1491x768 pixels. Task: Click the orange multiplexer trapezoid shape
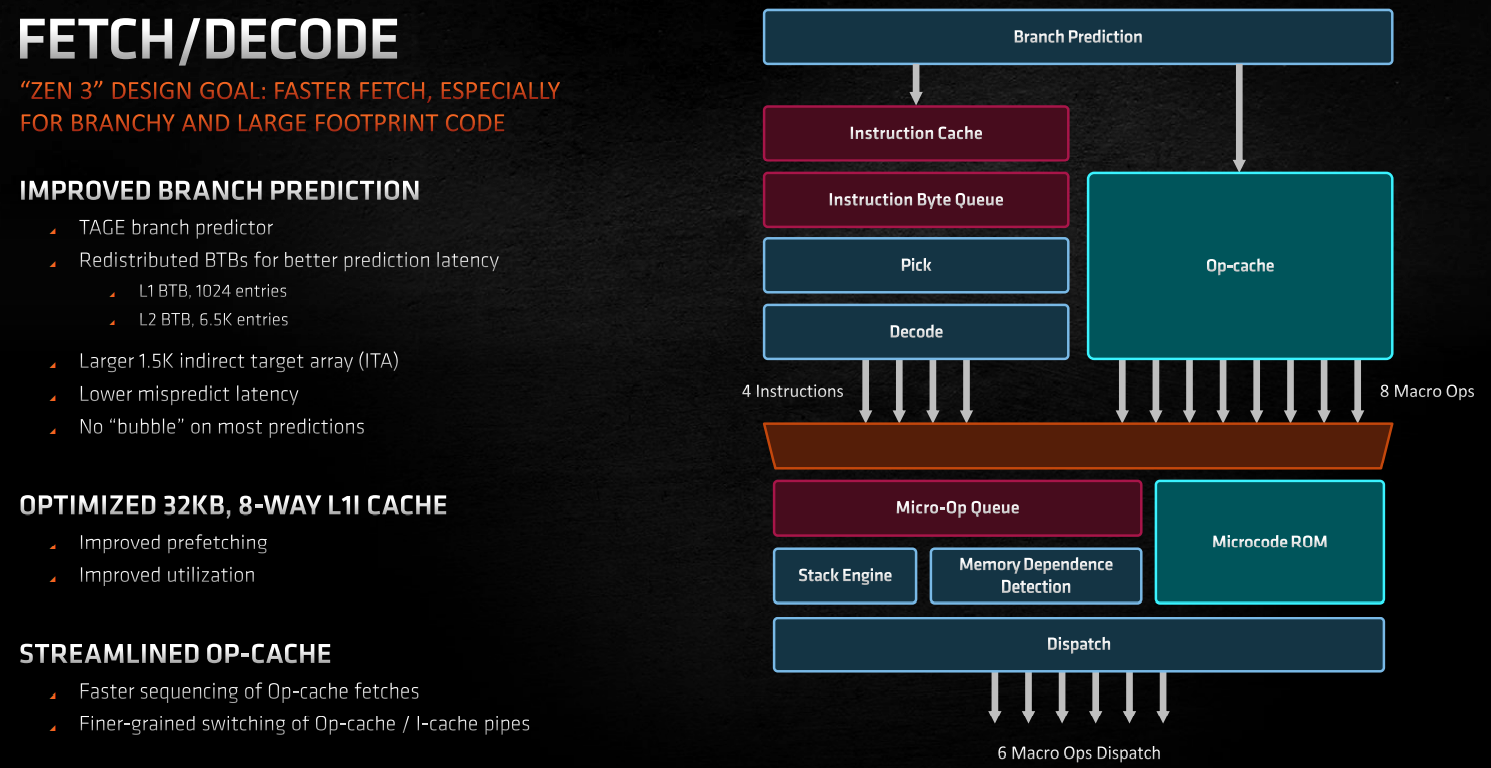pos(1078,446)
